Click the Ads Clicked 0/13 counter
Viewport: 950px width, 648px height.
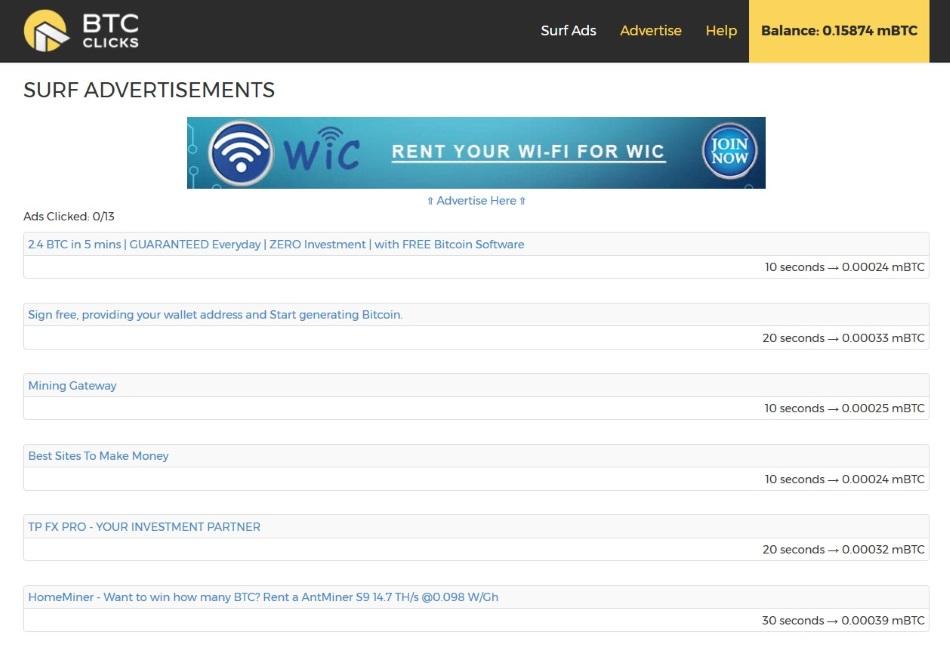pos(69,216)
